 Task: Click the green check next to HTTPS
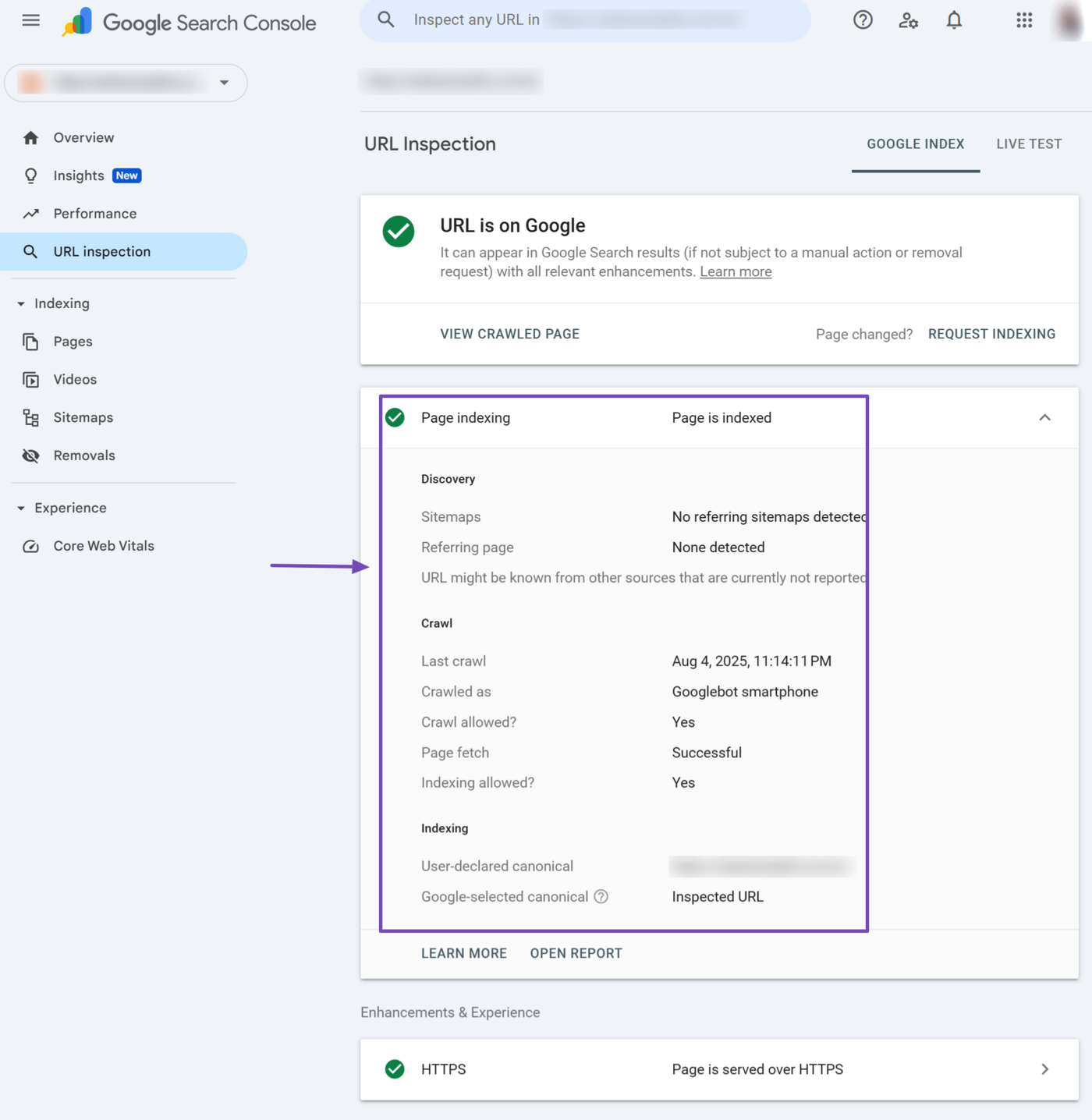(395, 1069)
